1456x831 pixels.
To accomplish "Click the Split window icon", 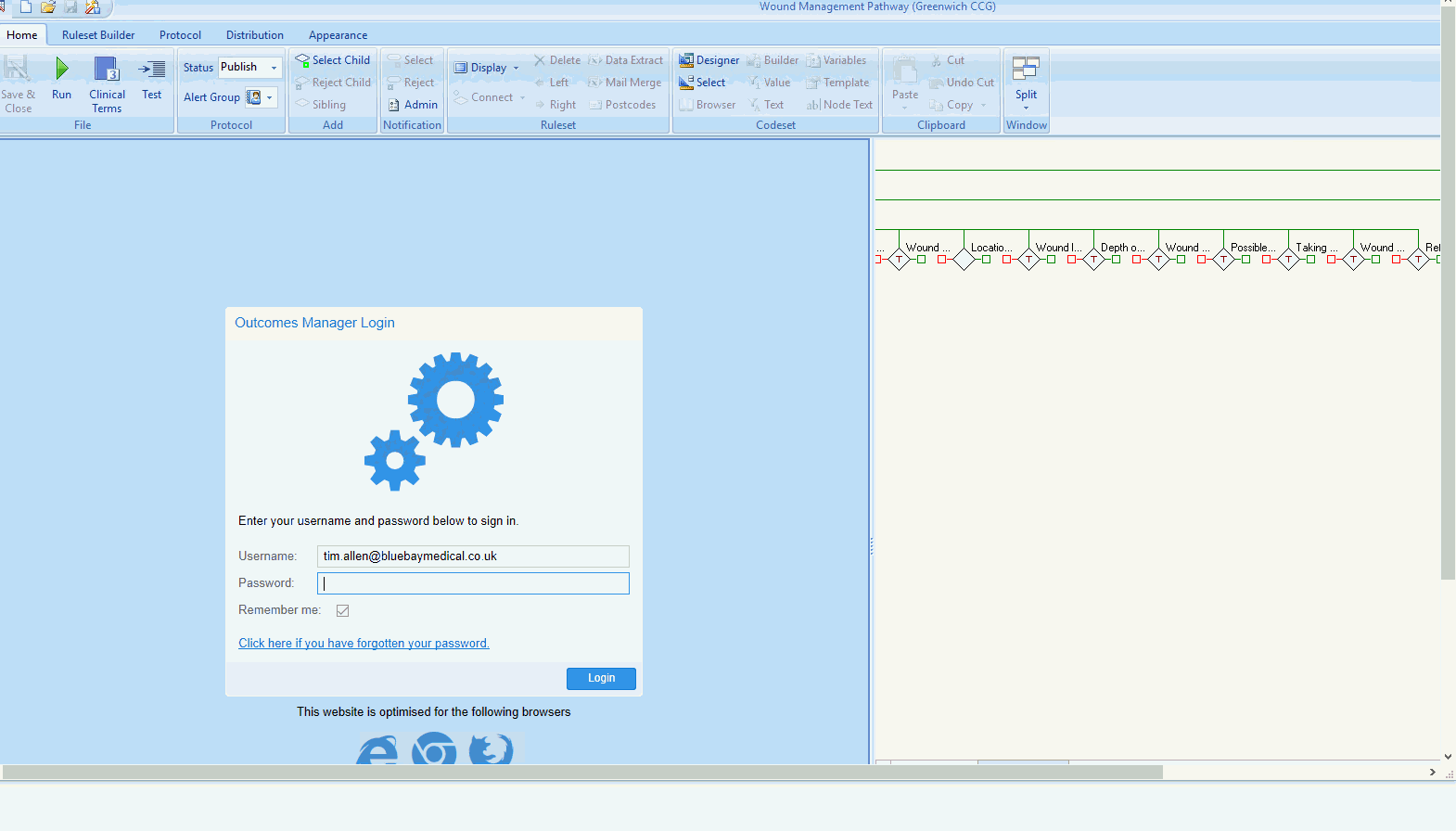I will point(1026,70).
